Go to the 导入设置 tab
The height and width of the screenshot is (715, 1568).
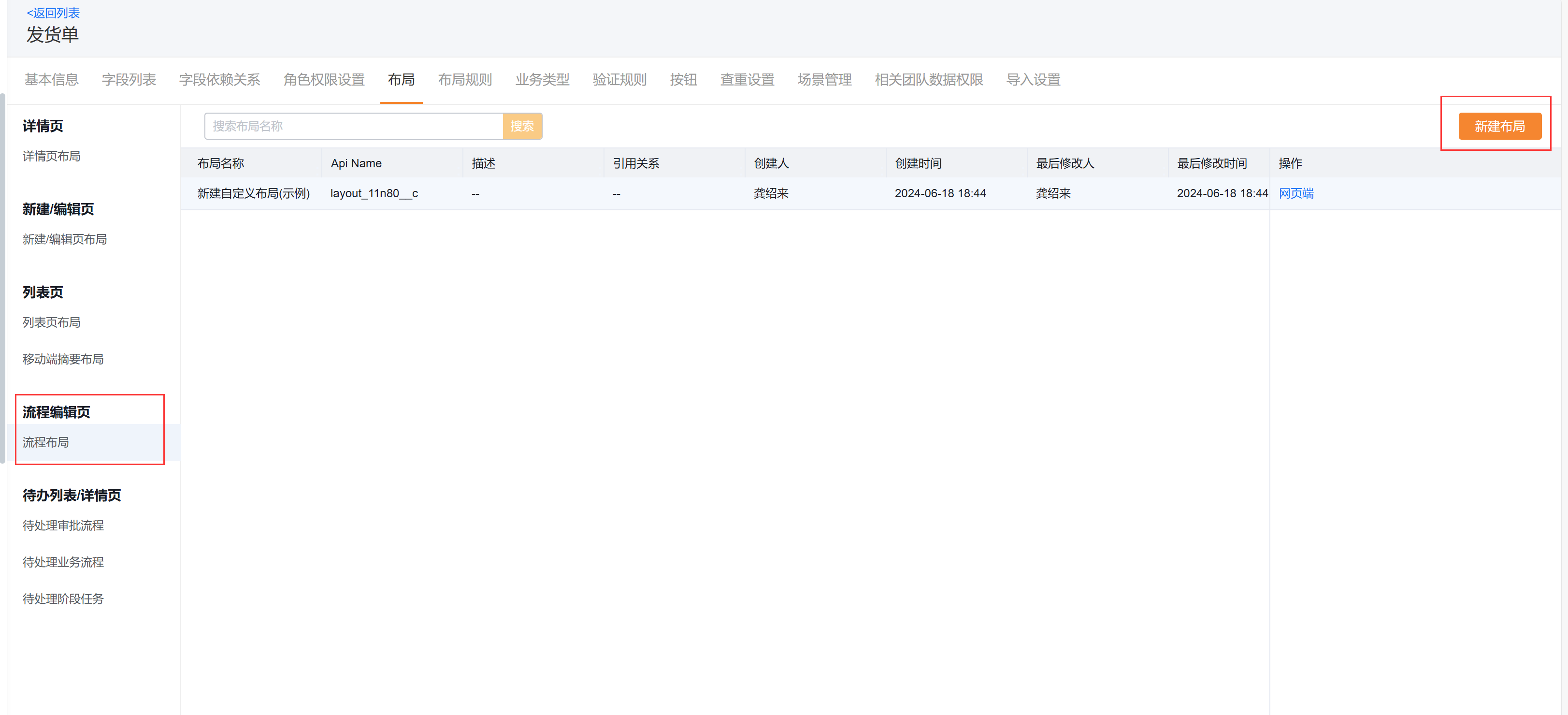click(x=1034, y=80)
